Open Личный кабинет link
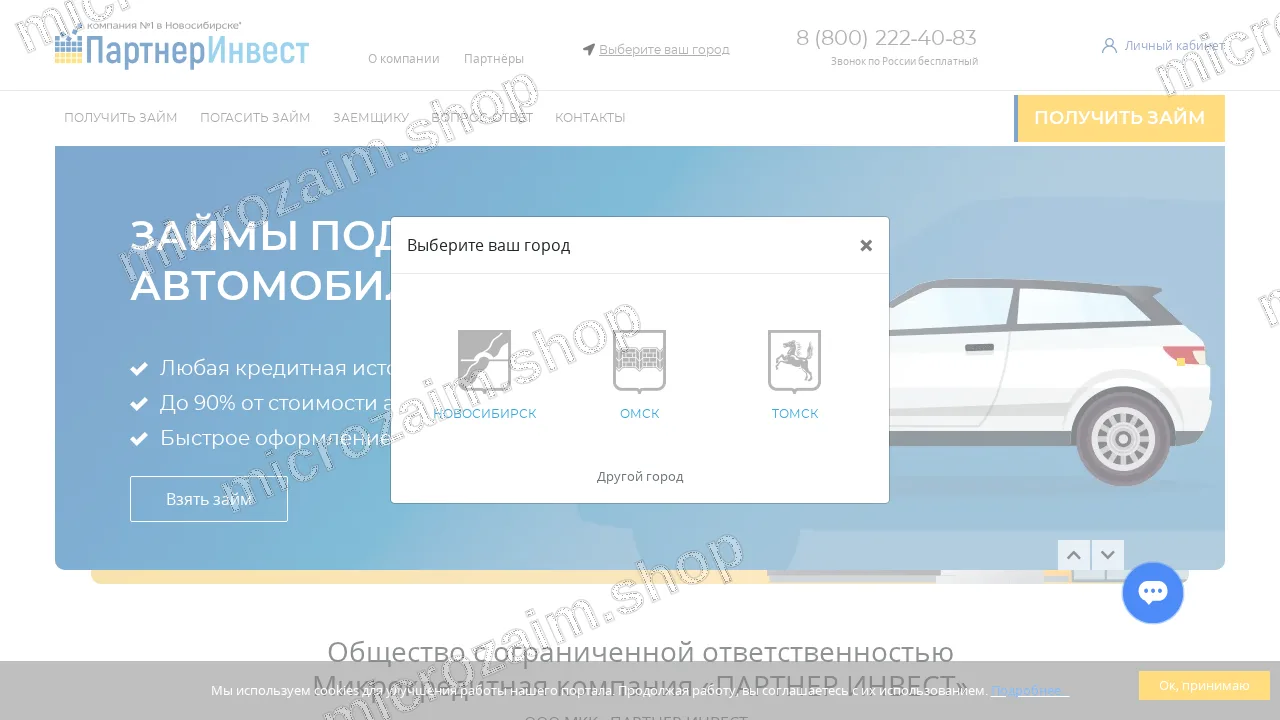 coord(1174,45)
